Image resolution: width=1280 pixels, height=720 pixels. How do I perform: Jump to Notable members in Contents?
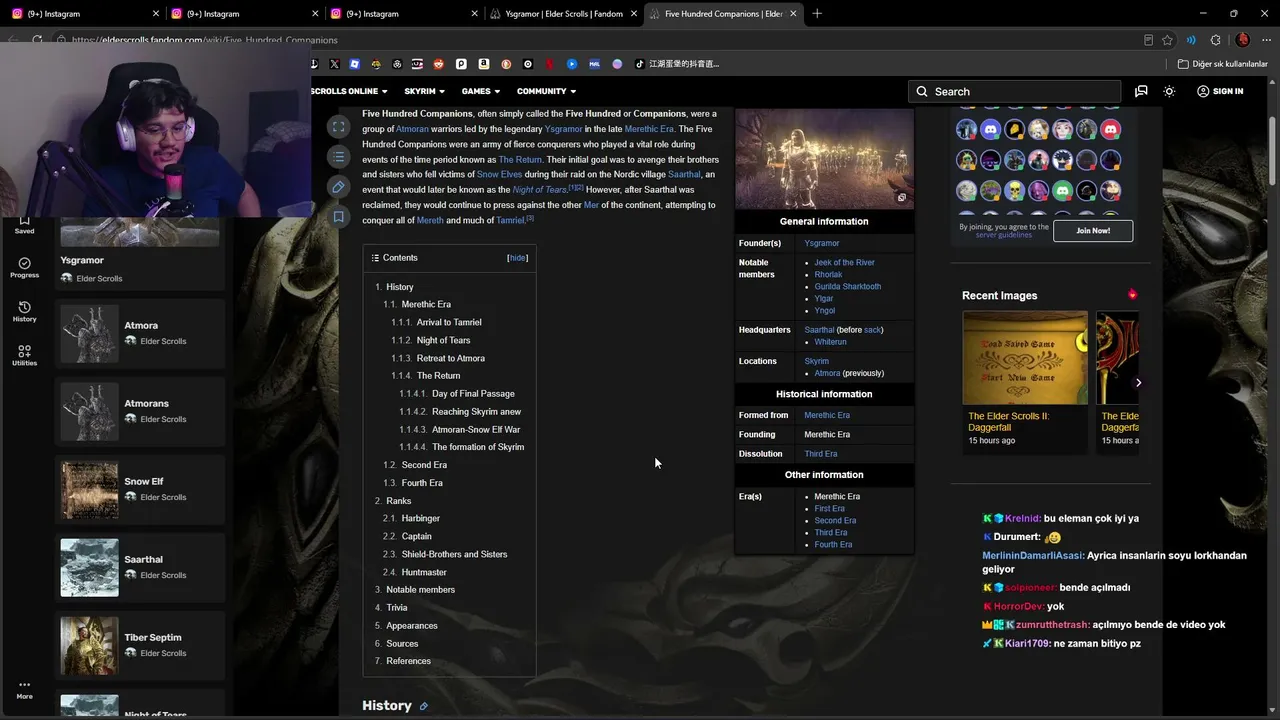(x=420, y=590)
